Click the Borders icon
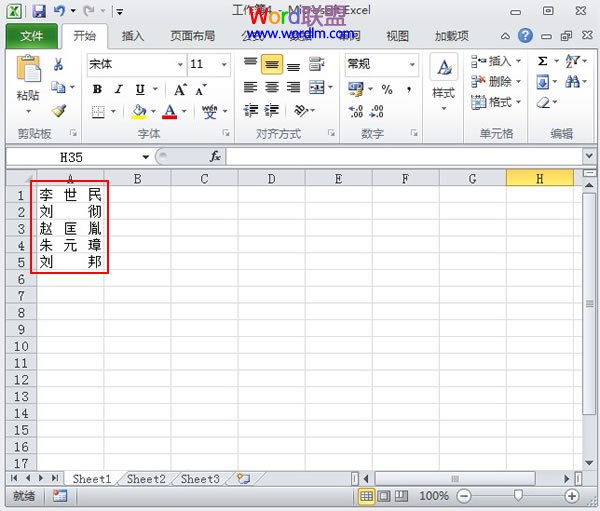600x511 pixels. [98, 112]
